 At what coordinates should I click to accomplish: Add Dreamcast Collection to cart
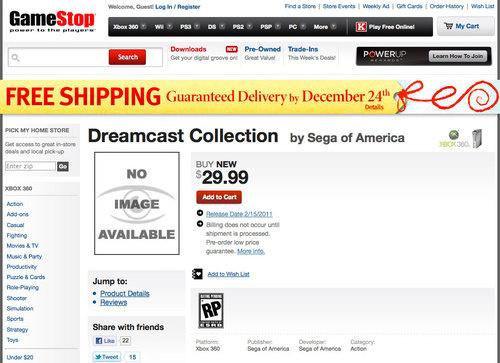point(219,197)
